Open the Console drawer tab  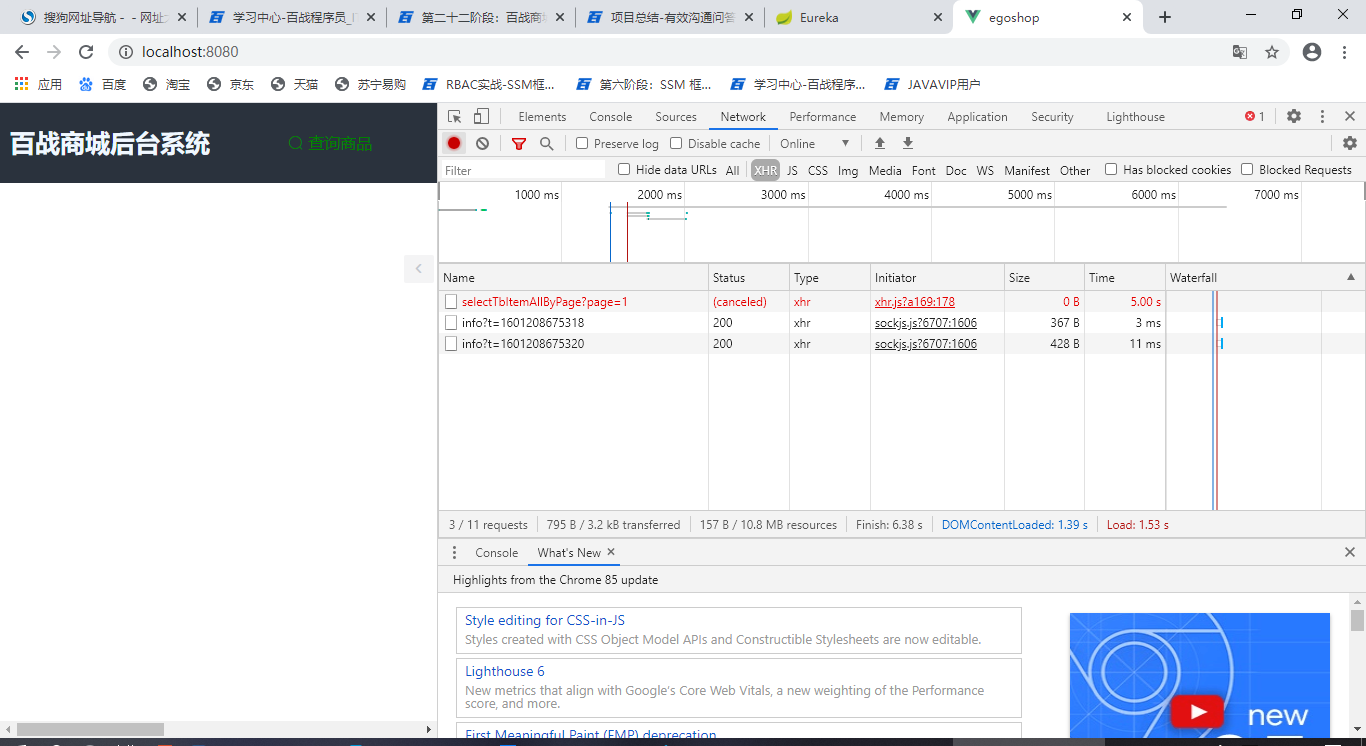click(496, 552)
